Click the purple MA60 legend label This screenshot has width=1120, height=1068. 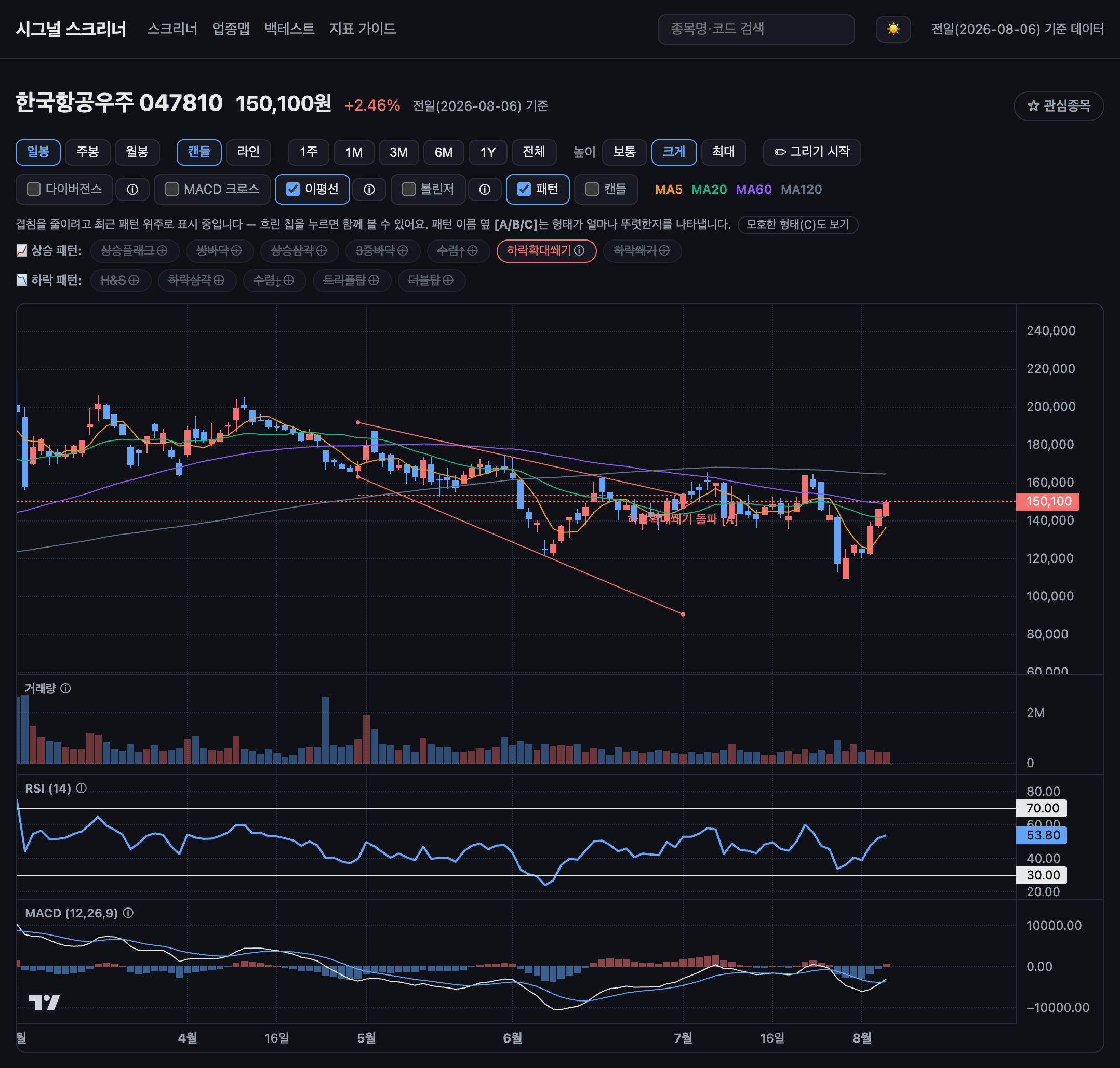tap(754, 190)
